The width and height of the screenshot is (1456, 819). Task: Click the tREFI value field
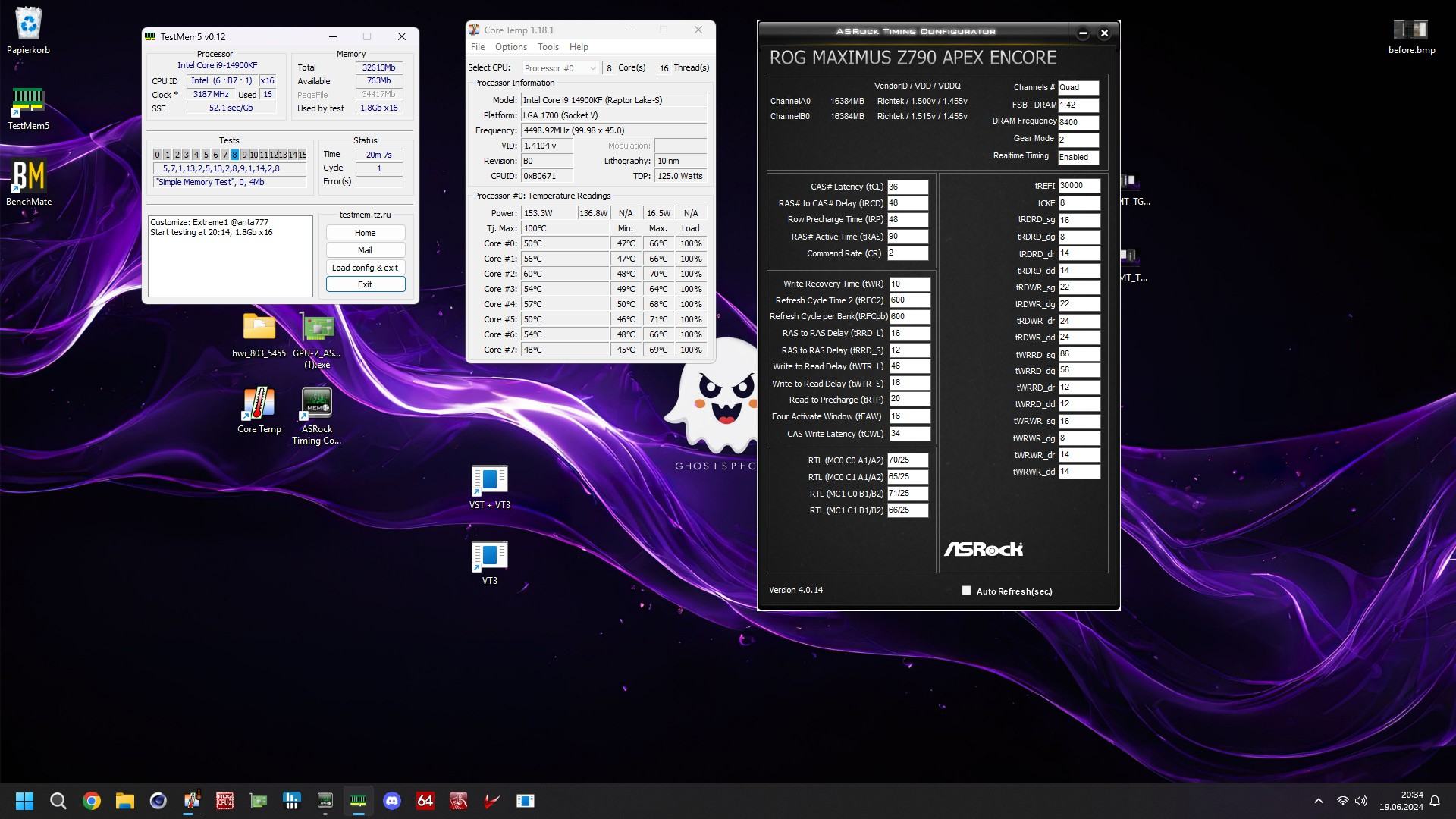pos(1078,186)
